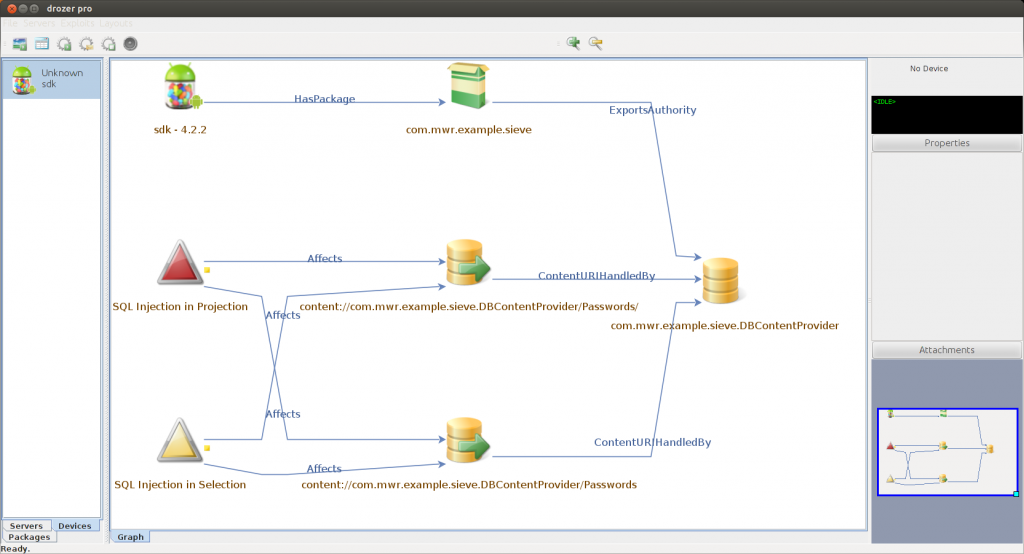Click the 'Ready.' status bar text
The image size is (1024, 554).
[x=15, y=549]
